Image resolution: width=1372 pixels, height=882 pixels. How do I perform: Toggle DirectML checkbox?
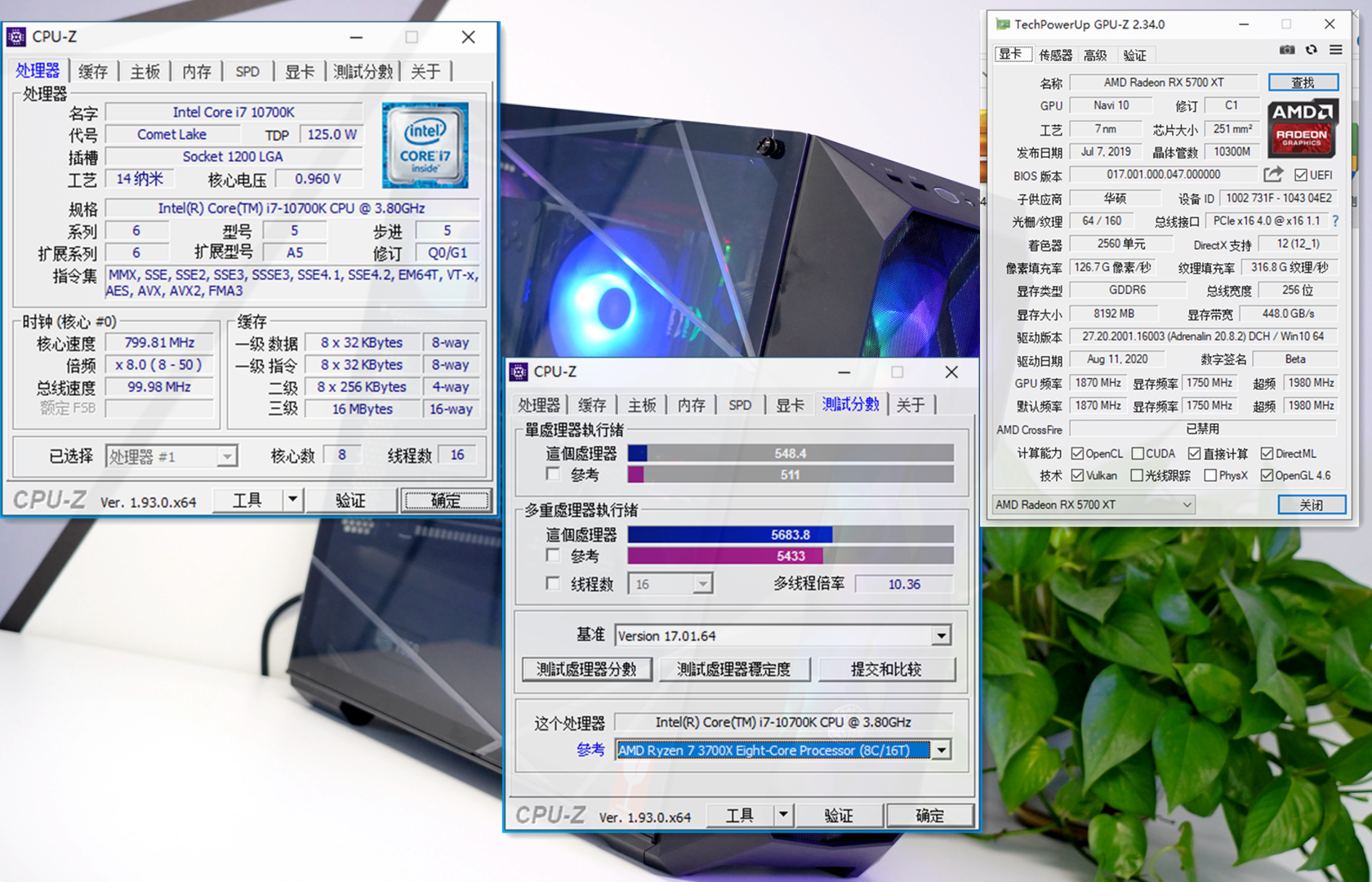(x=1267, y=453)
